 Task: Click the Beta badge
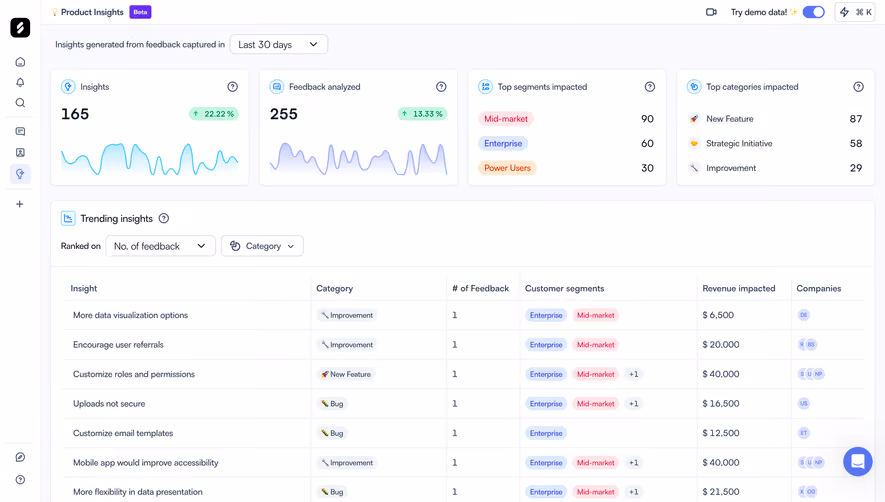(x=140, y=12)
